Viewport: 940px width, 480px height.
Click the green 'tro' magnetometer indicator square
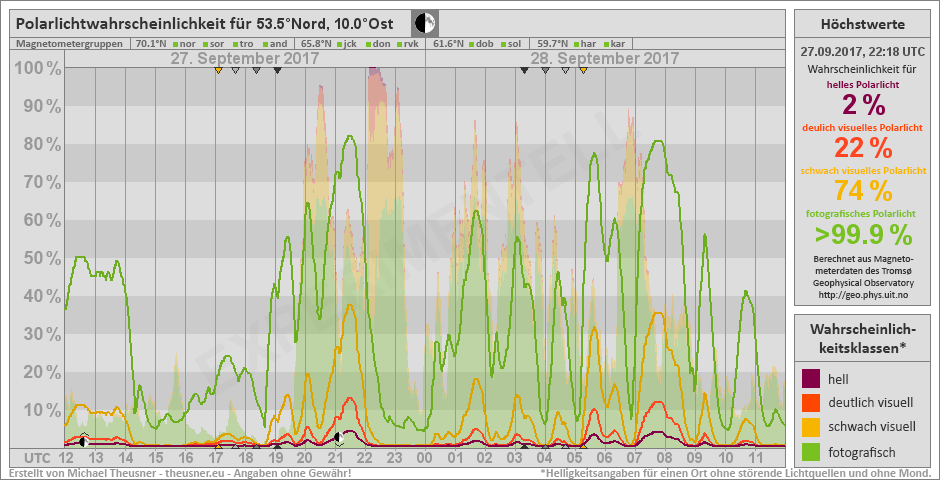(x=235, y=44)
